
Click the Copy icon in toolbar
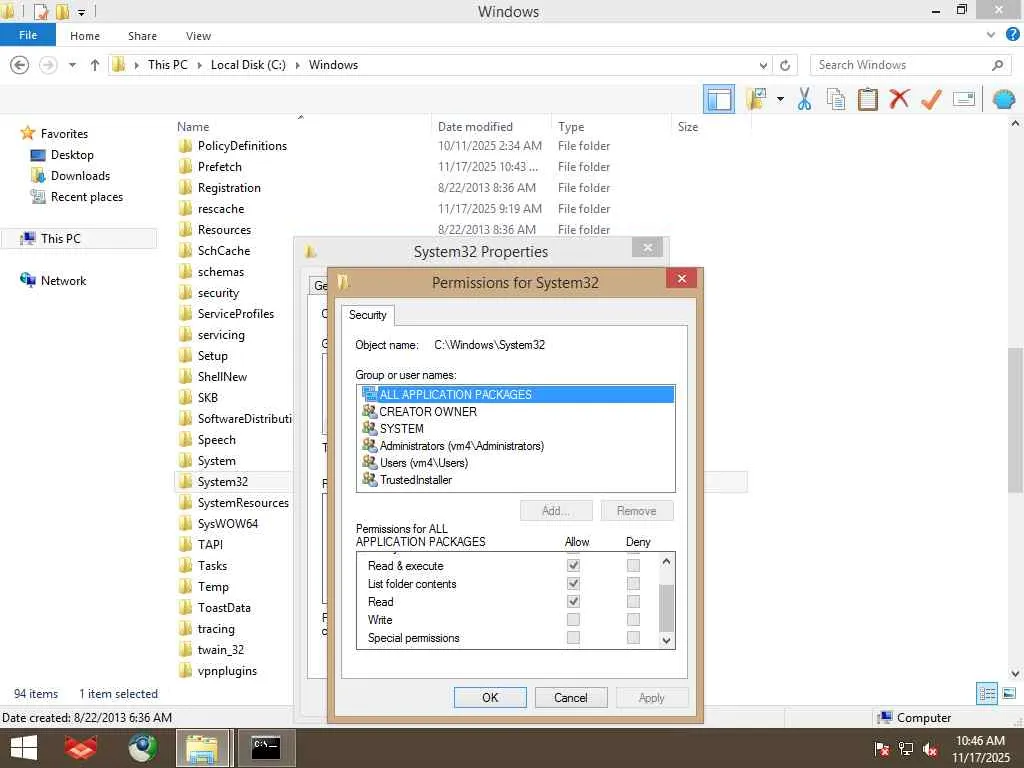pos(836,99)
